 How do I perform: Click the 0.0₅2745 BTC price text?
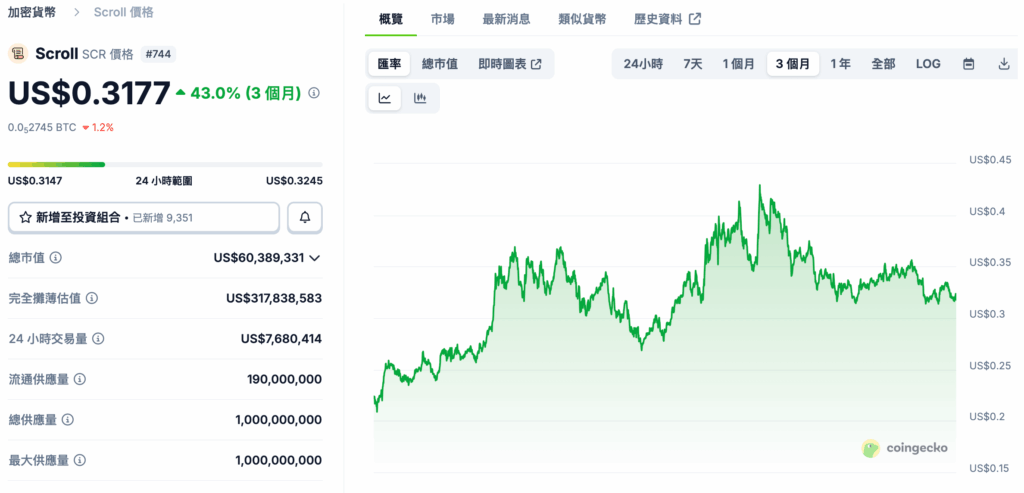42,127
